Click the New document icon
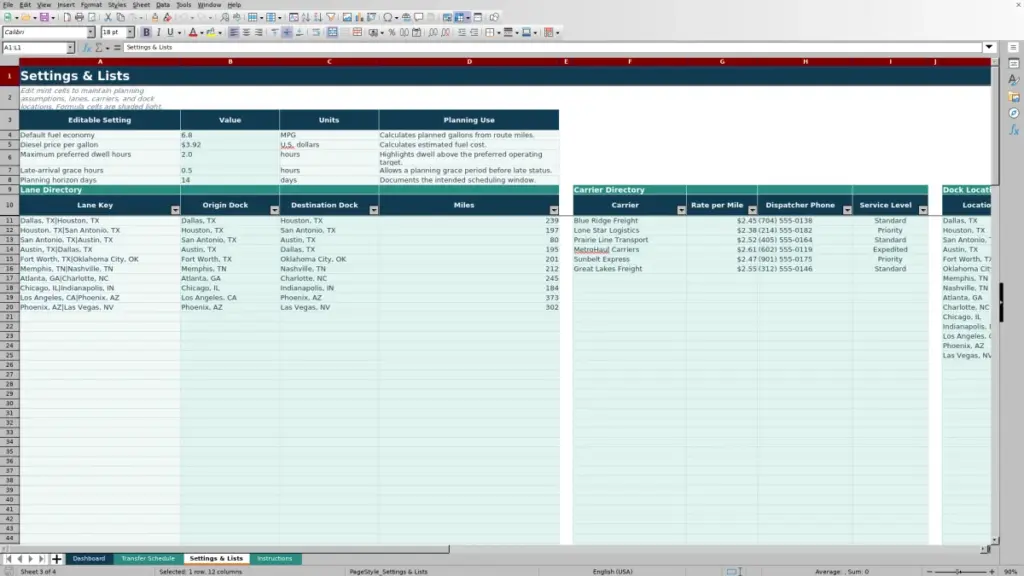 click(8, 18)
